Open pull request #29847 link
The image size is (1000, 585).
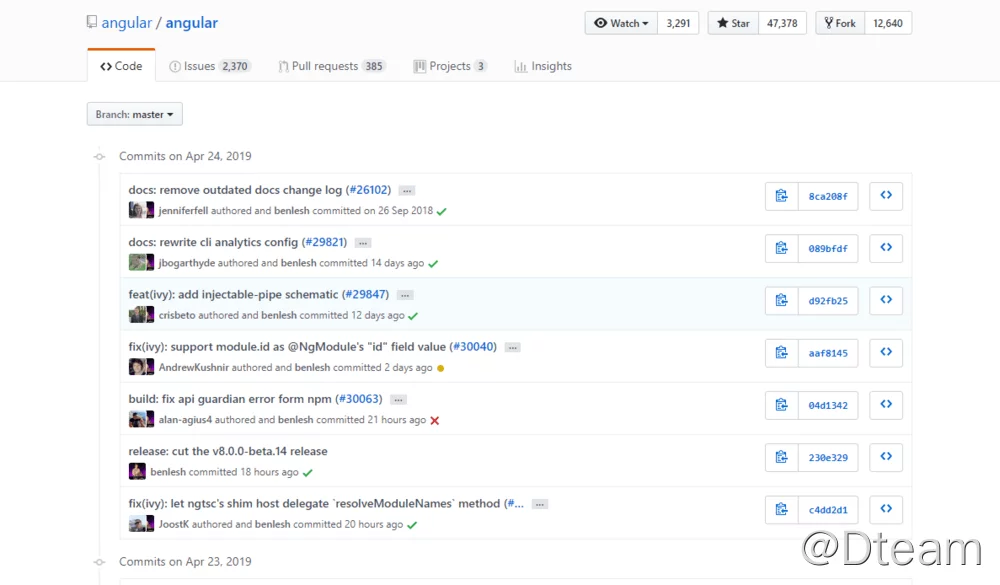coord(365,294)
